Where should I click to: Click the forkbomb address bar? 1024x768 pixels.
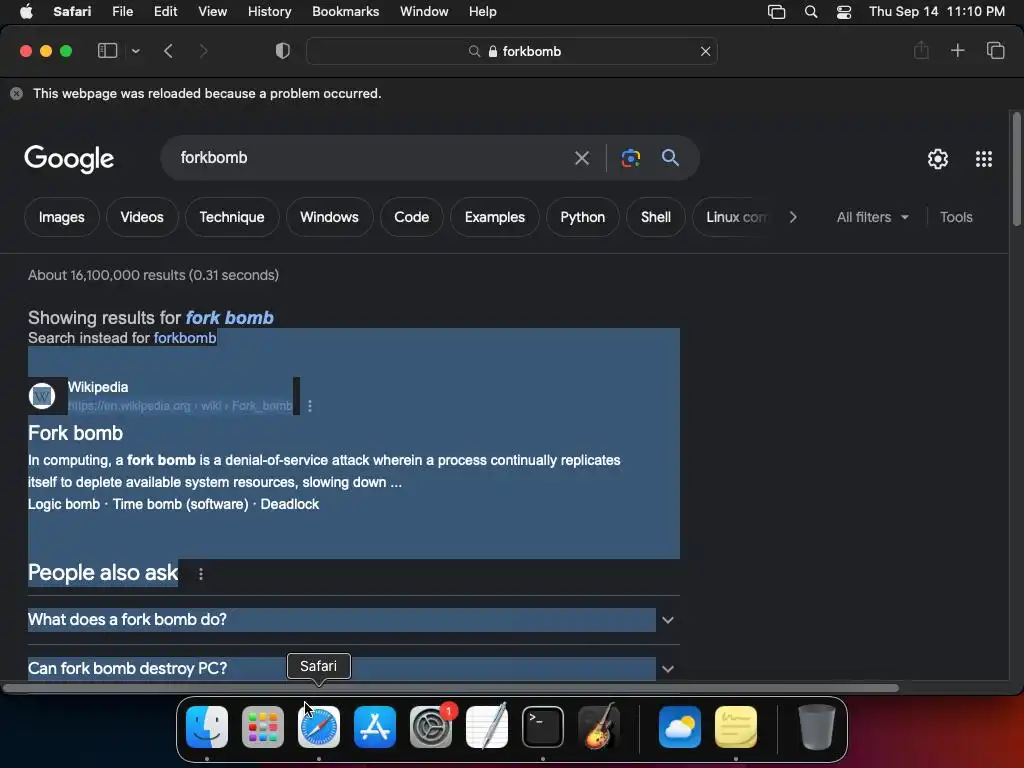click(512, 51)
